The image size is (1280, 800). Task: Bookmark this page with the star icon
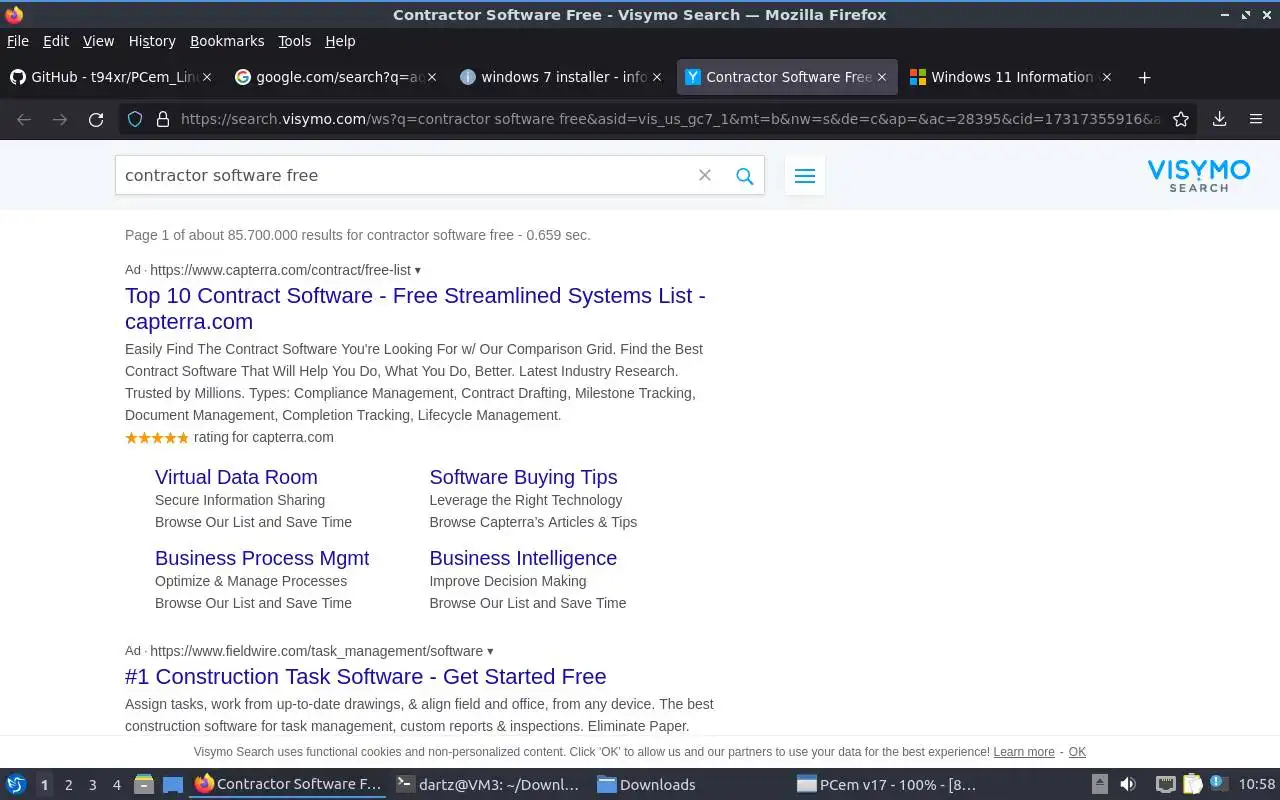(x=1181, y=119)
